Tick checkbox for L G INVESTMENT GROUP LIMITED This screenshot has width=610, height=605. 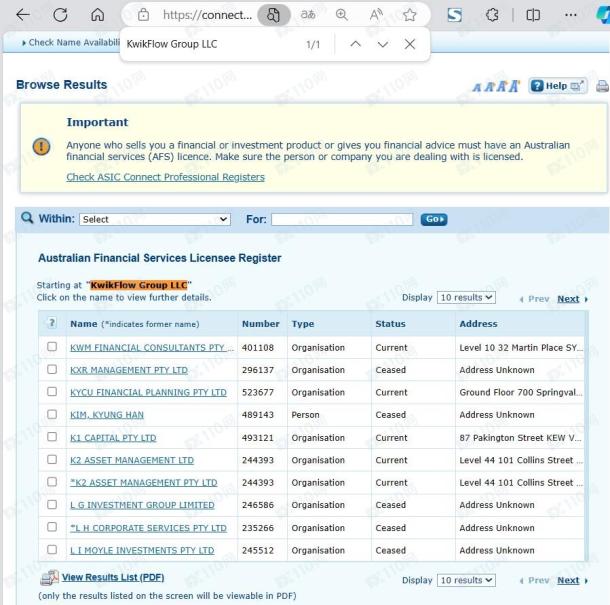click(52, 505)
